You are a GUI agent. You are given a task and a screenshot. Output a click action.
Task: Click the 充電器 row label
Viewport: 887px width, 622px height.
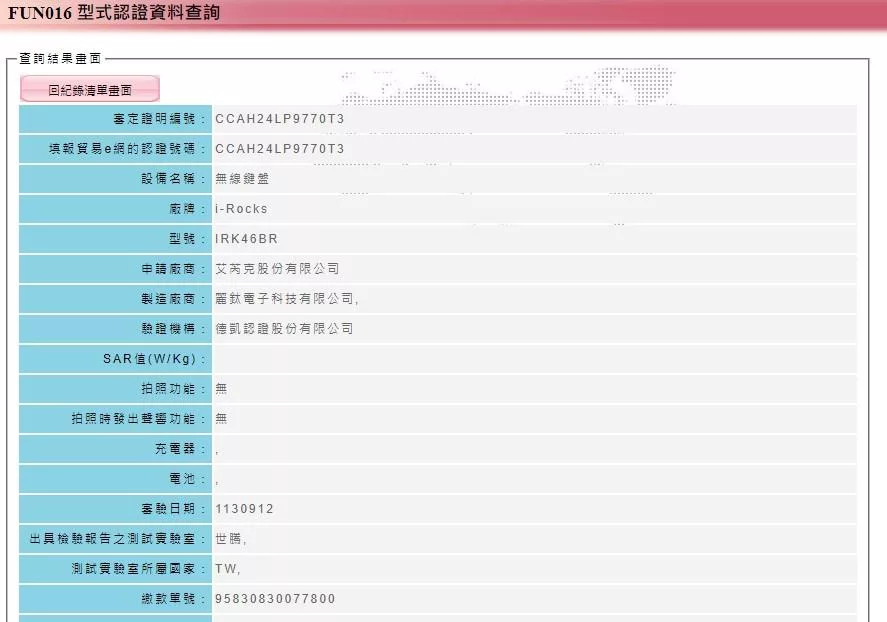click(x=180, y=449)
